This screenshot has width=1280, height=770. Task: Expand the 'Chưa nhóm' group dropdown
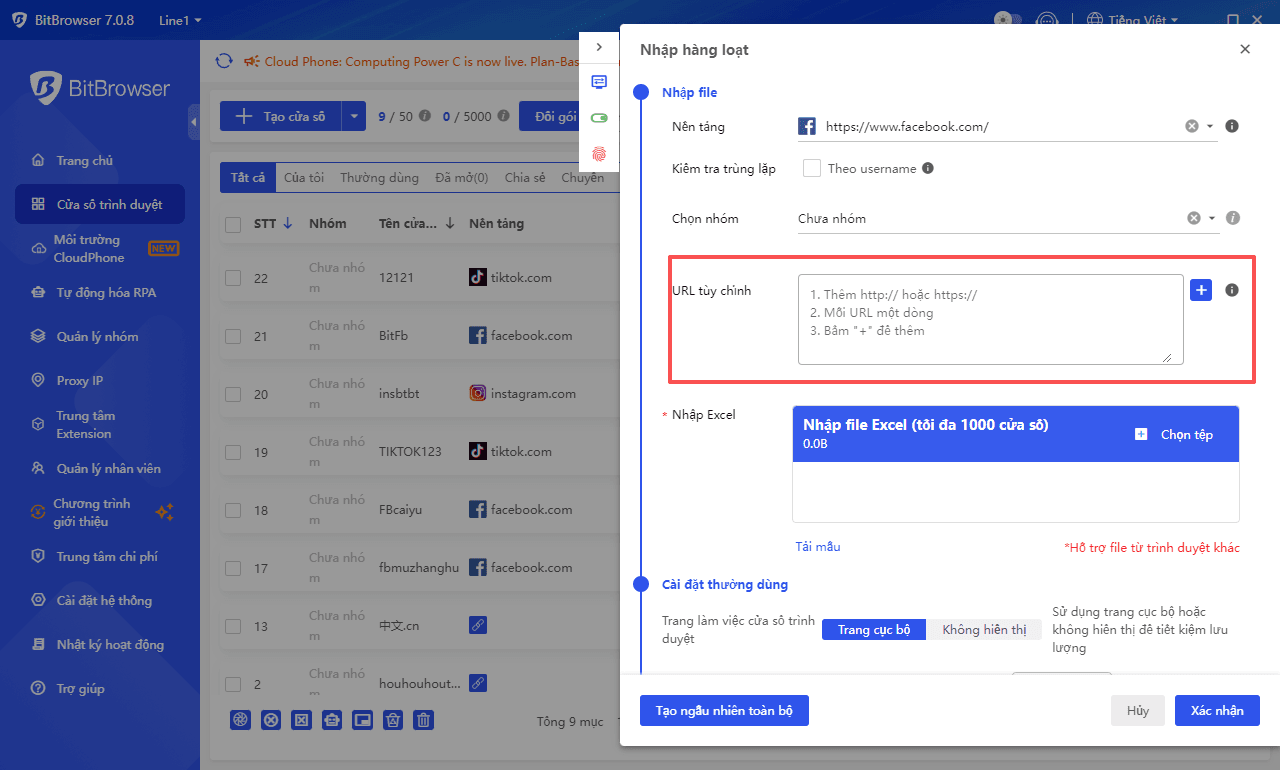click(x=1210, y=218)
